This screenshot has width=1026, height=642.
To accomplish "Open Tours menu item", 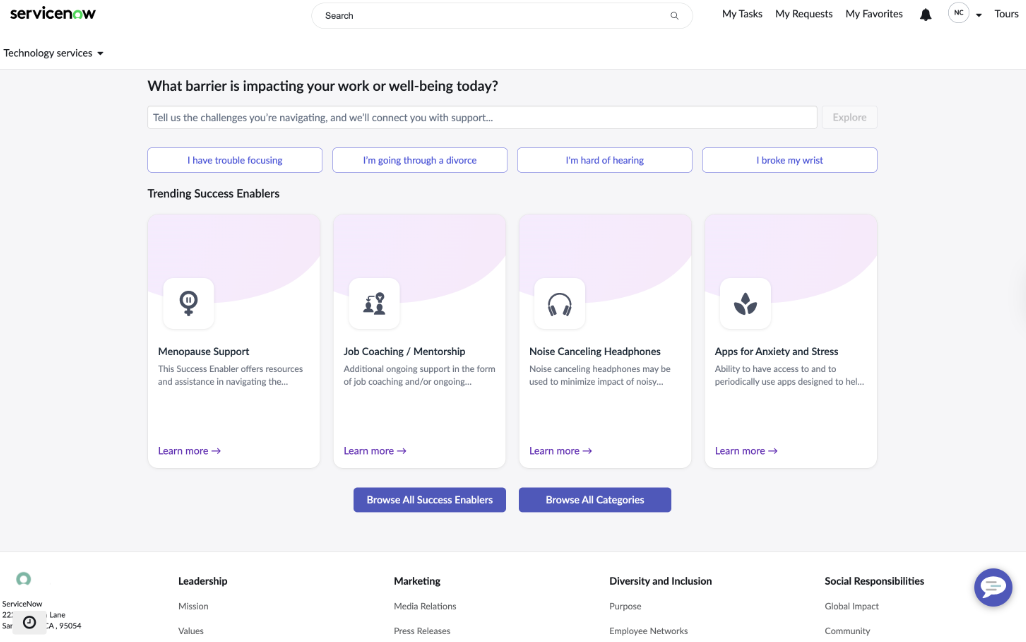I will click(1006, 14).
